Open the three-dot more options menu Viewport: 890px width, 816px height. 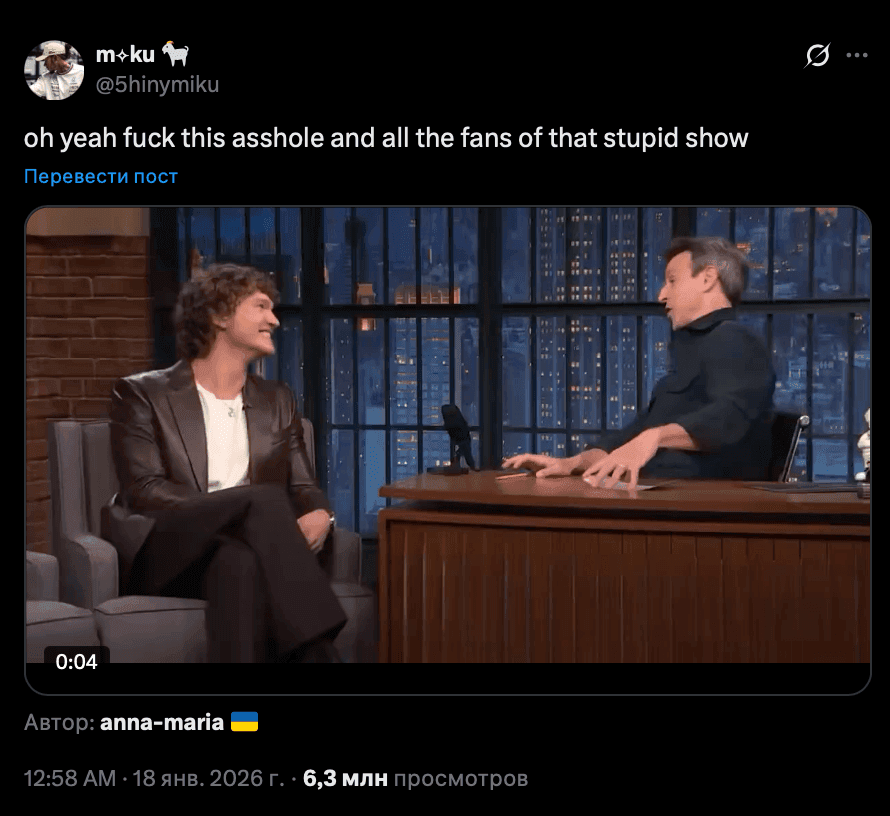pyautogui.click(x=857, y=55)
